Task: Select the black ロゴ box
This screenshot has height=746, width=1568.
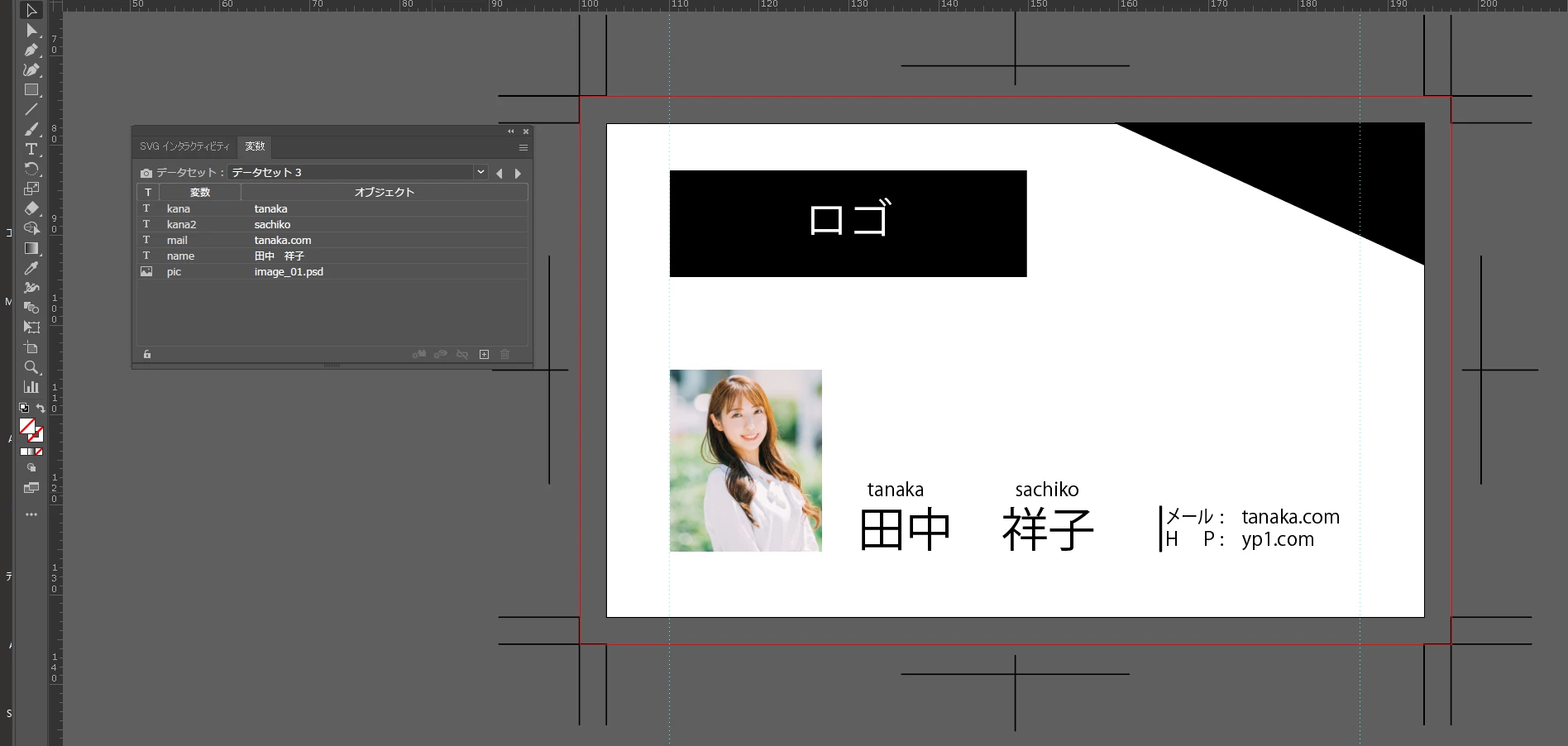Action: [x=848, y=223]
